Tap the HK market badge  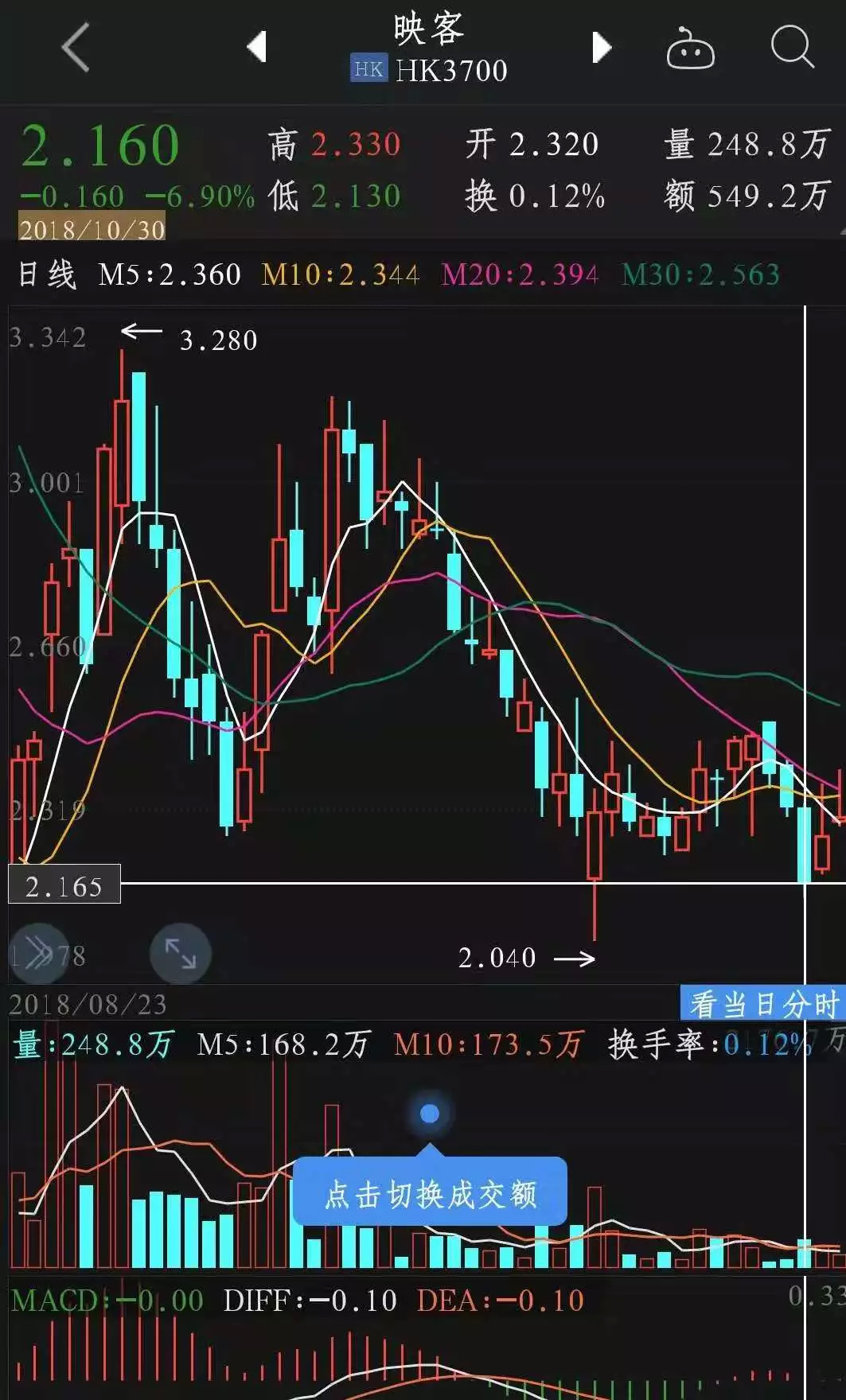coord(368,69)
